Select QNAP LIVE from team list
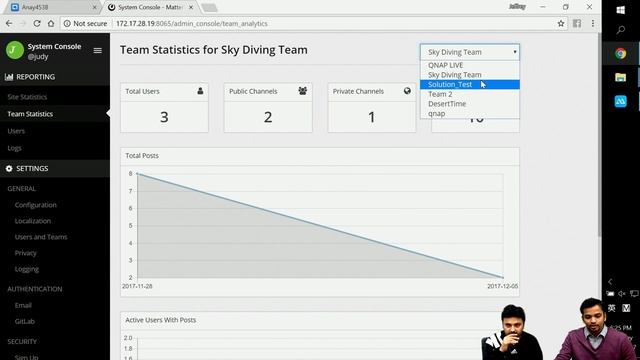 pyautogui.click(x=470, y=65)
